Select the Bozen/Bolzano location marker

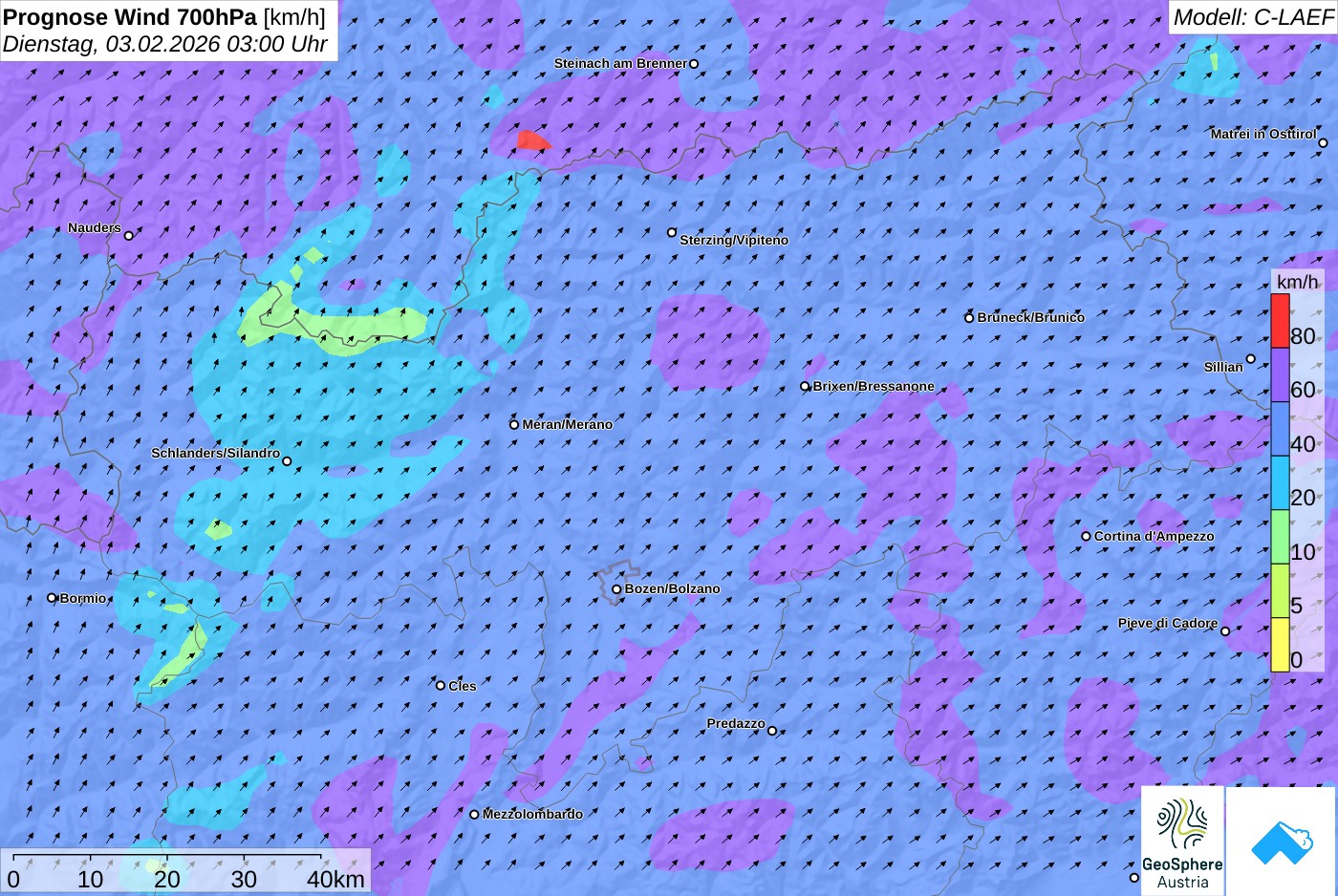(x=616, y=589)
